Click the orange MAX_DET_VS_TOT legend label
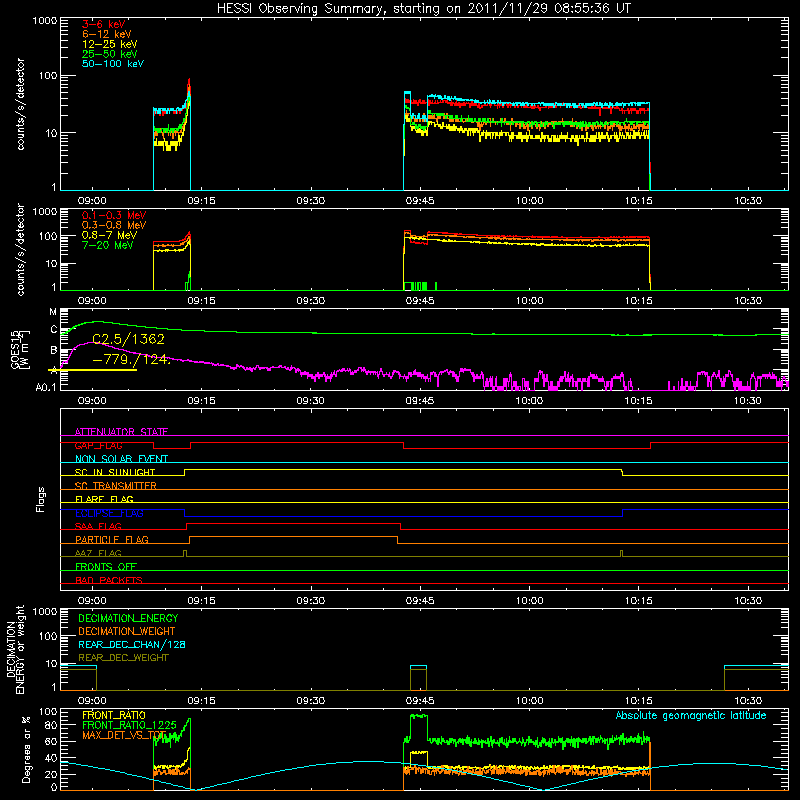The height and width of the screenshot is (800, 800). (123, 735)
